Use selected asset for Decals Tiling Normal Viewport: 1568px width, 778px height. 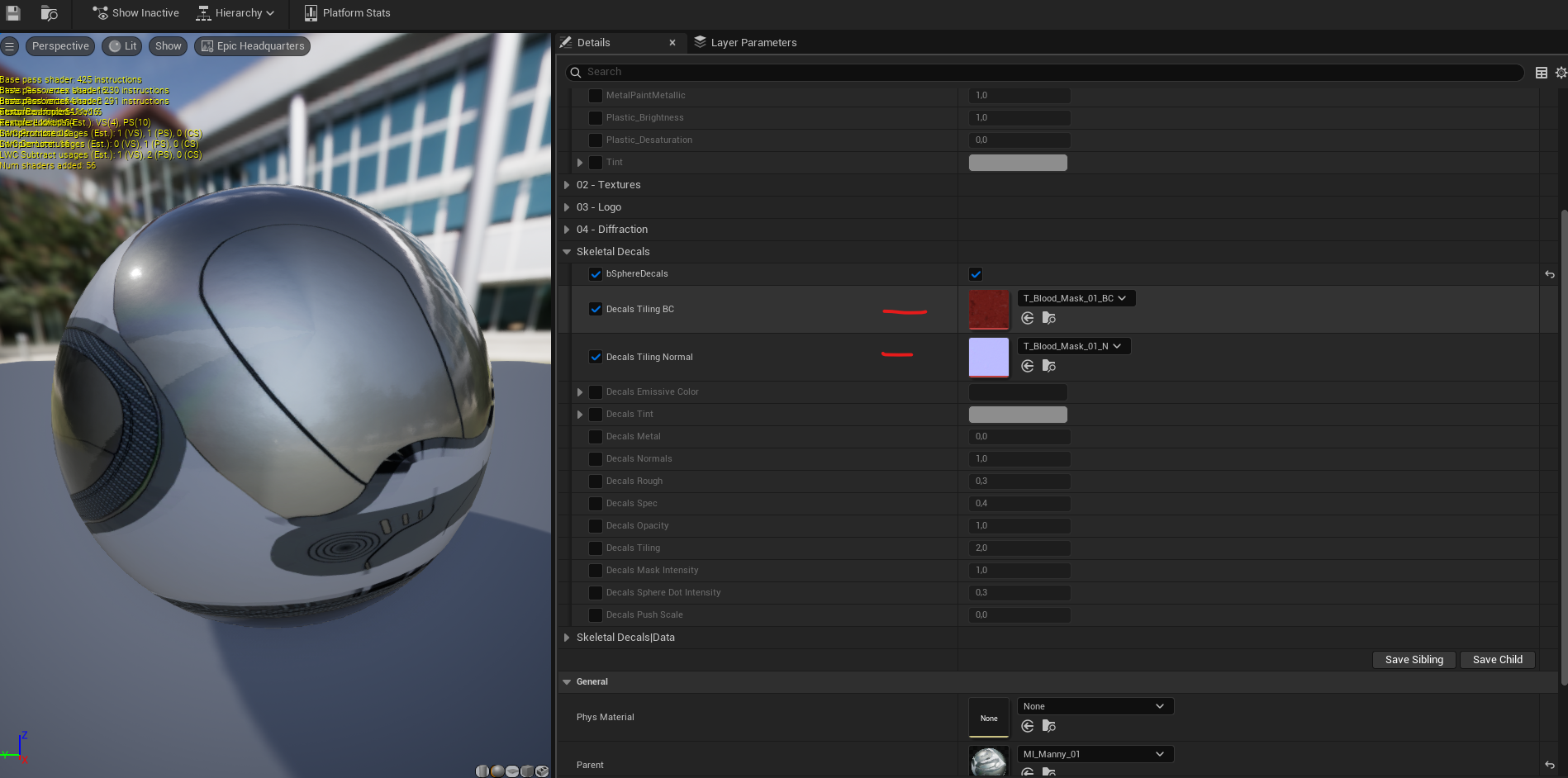click(x=1028, y=366)
